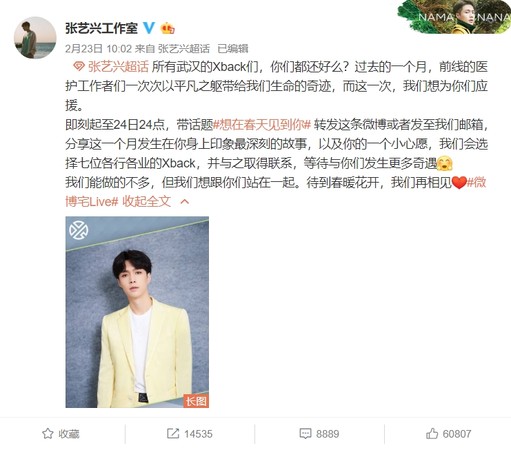Click the star favorite icon
The height and width of the screenshot is (450, 511).
click(x=48, y=434)
